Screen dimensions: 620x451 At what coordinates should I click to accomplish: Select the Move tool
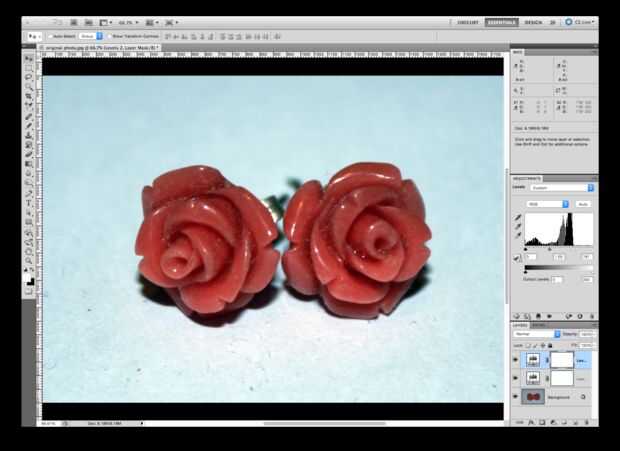pos(29,58)
